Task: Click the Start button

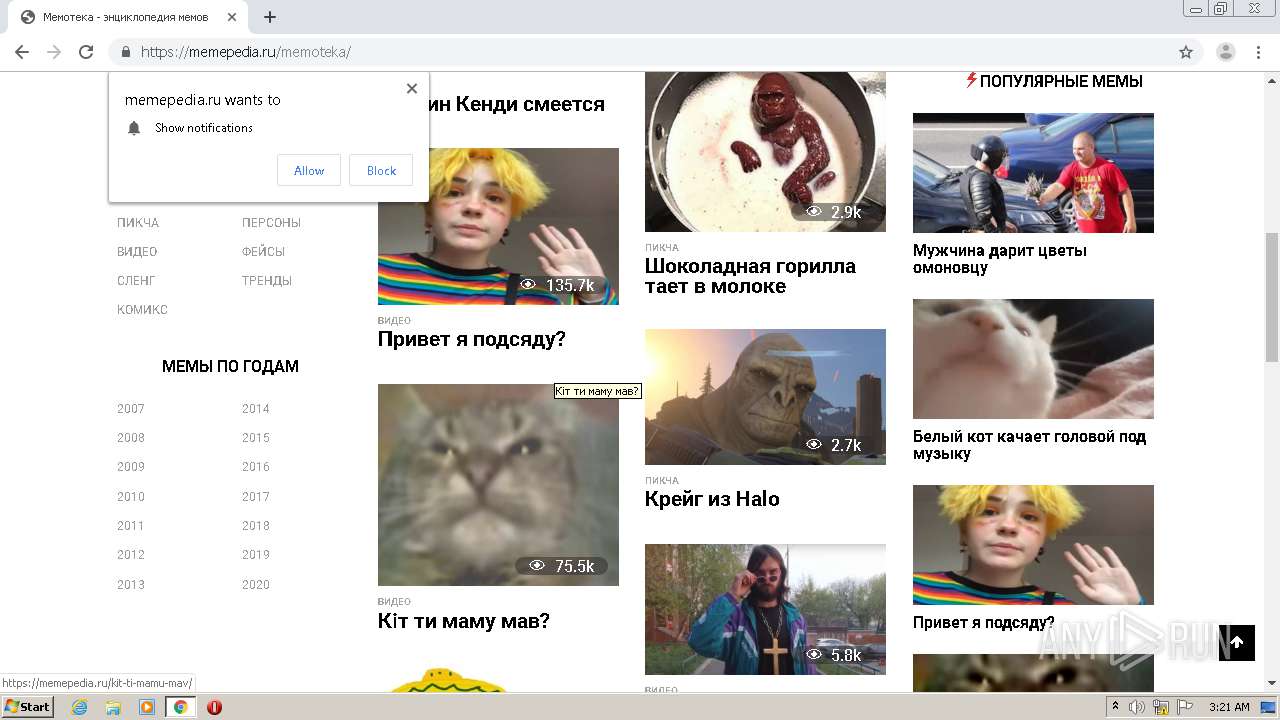Action: tap(27, 707)
